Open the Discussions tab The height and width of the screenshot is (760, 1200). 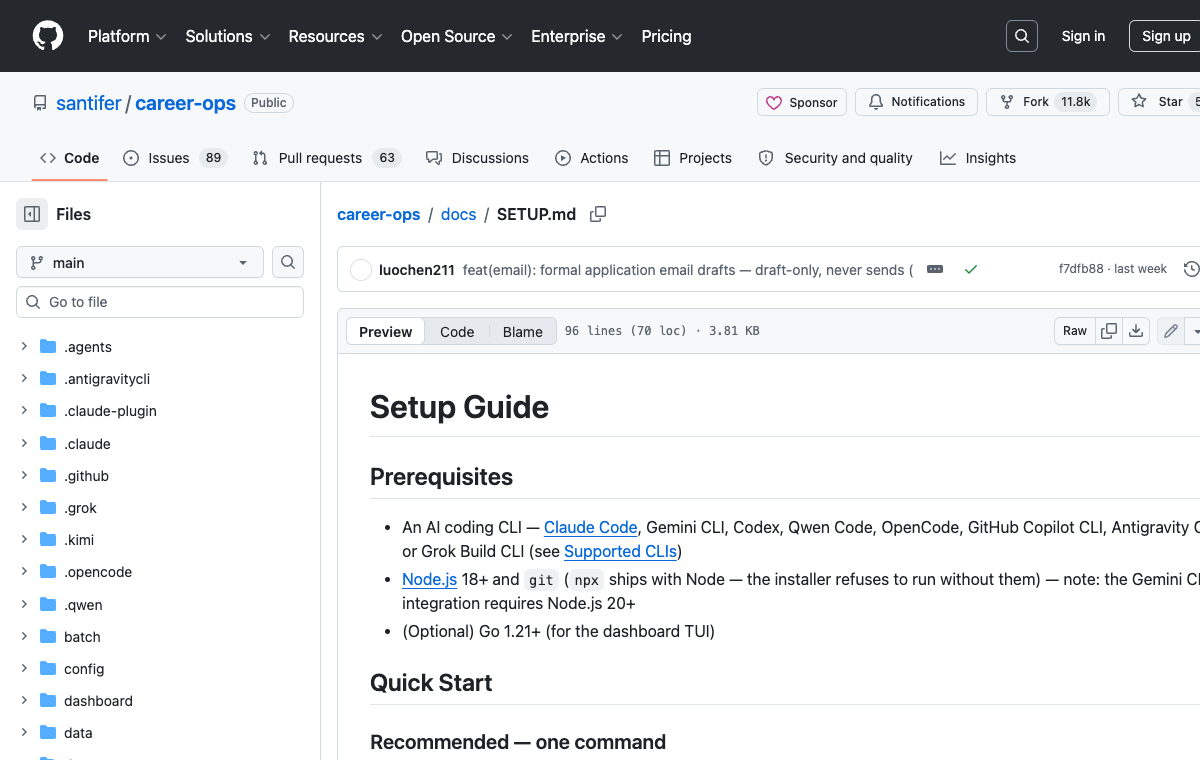tap(477, 158)
